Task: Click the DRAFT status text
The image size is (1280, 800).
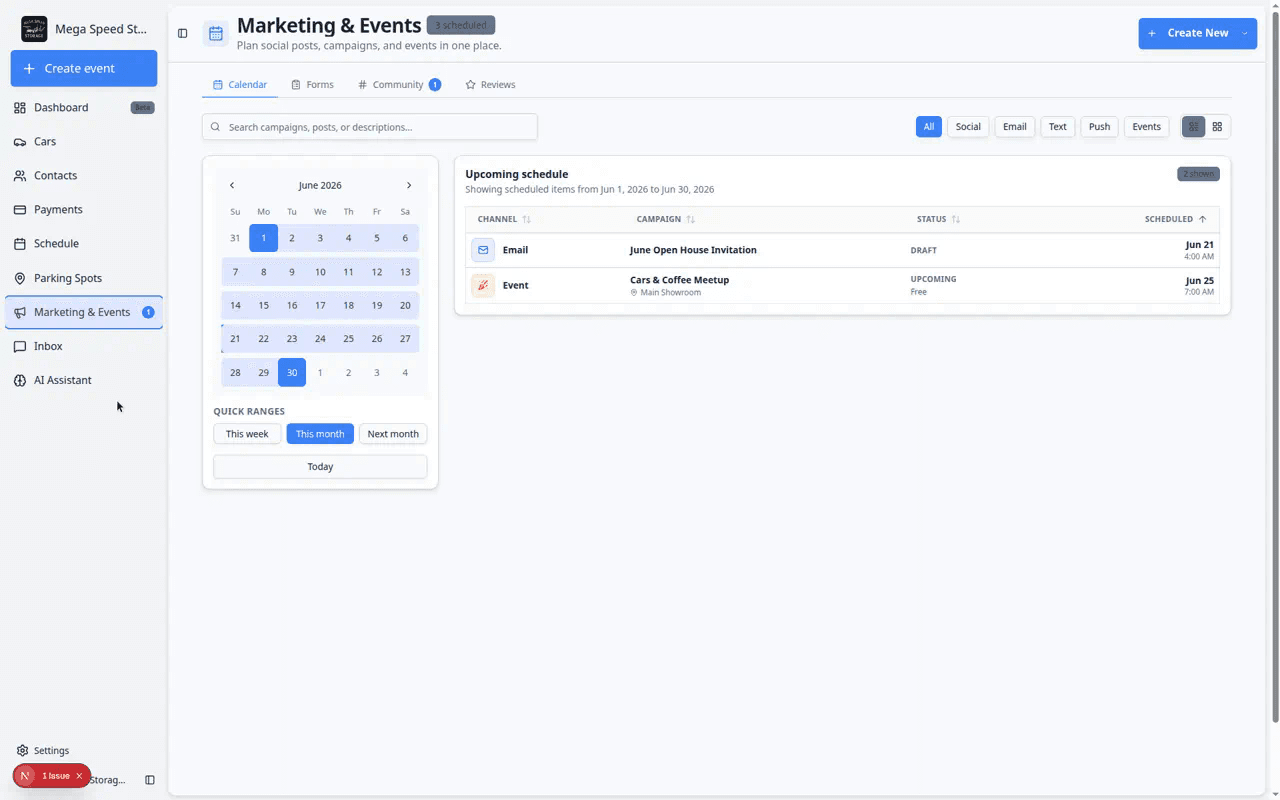Action: click(x=923, y=250)
